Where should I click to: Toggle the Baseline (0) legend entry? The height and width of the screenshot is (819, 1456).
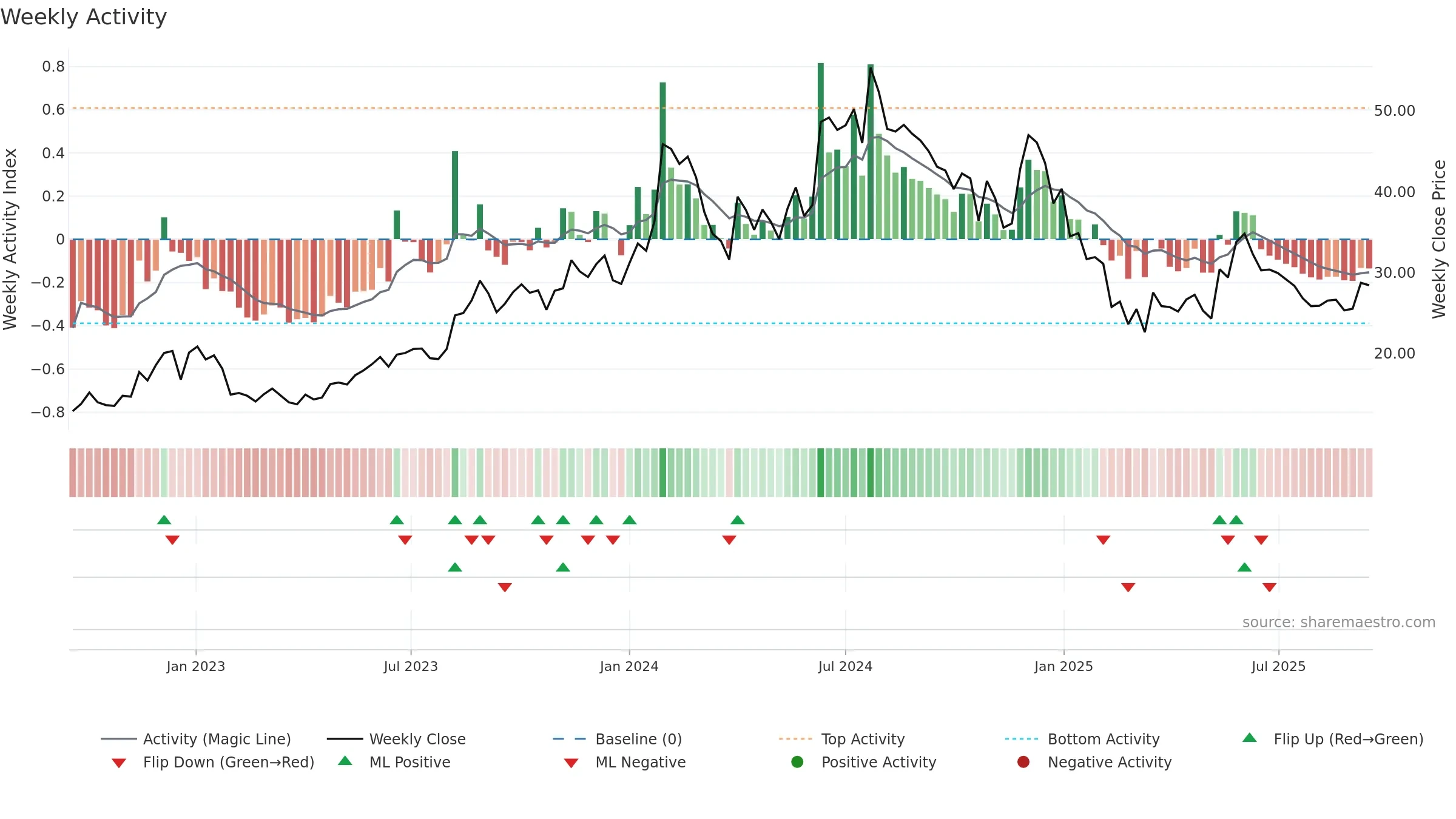pos(618,739)
